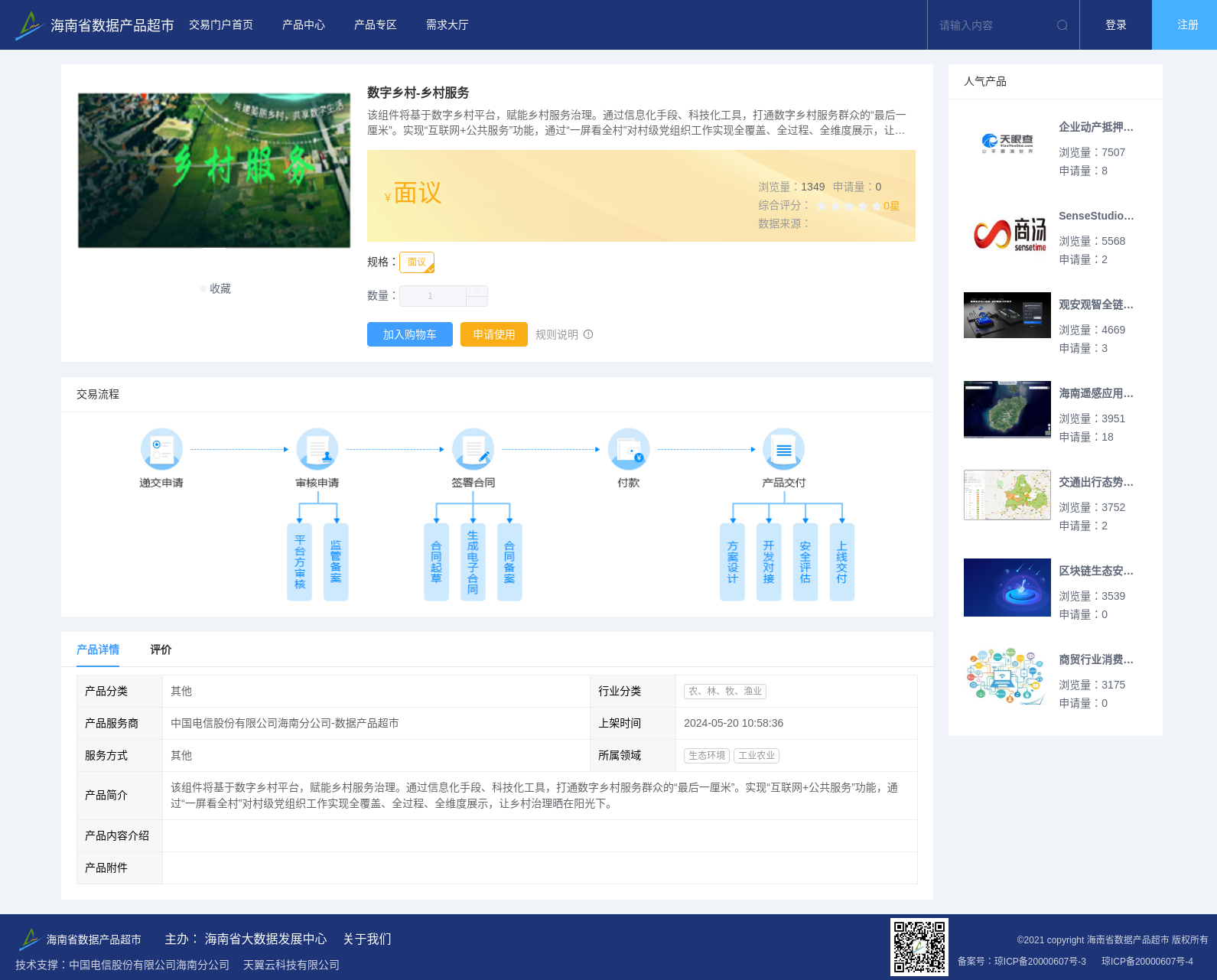
Task: Click the 生态环境 domain tag
Action: 707,755
